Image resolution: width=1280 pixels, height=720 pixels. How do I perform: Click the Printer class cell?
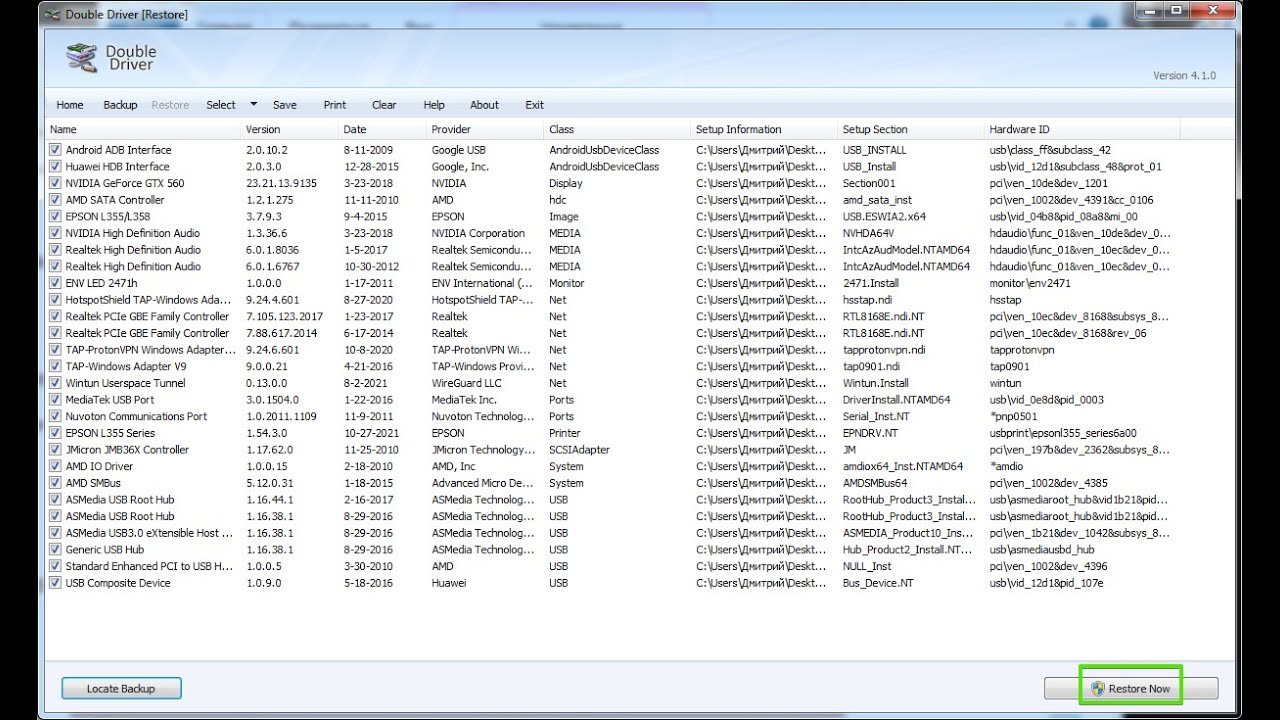[565, 433]
